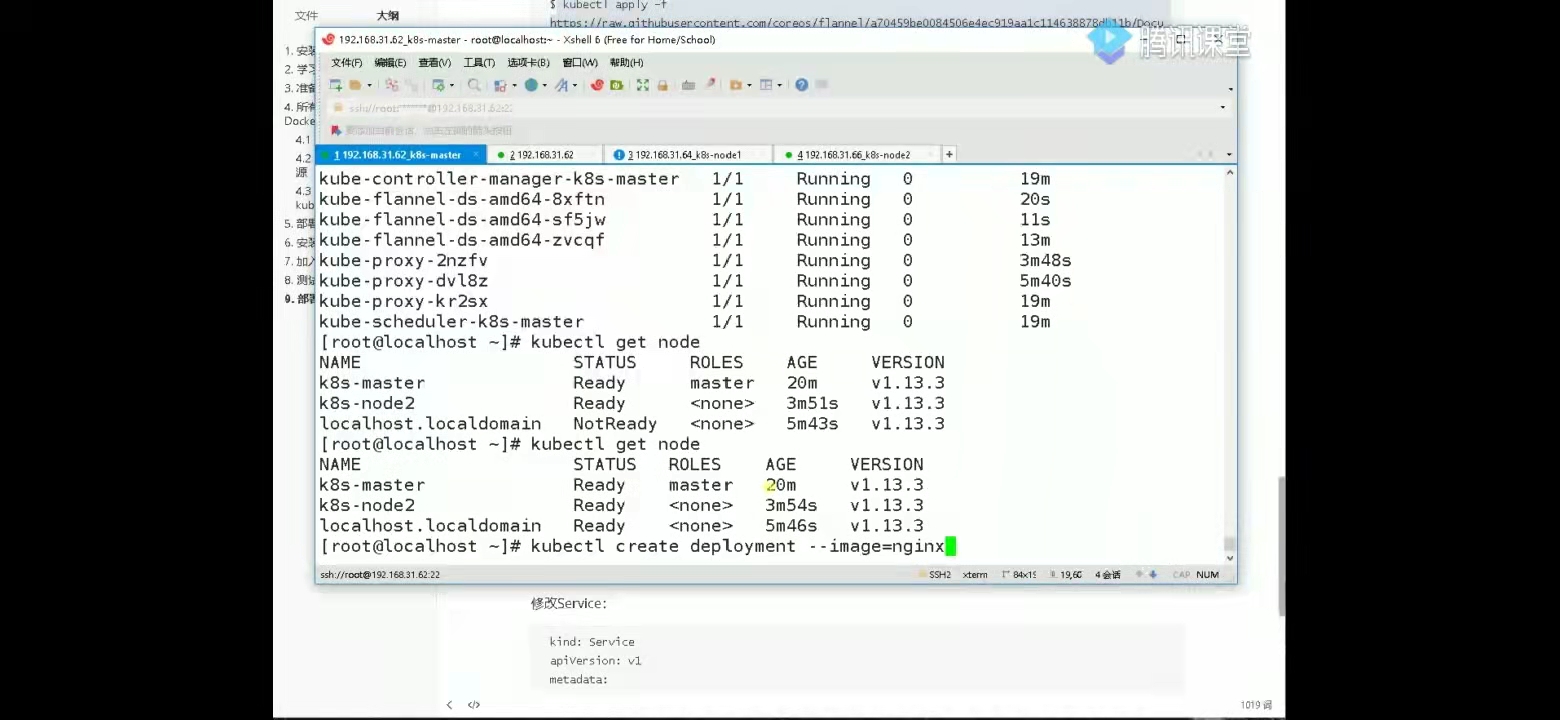
Task: Click NotReady status of localhost.localdomain
Action: (615, 424)
